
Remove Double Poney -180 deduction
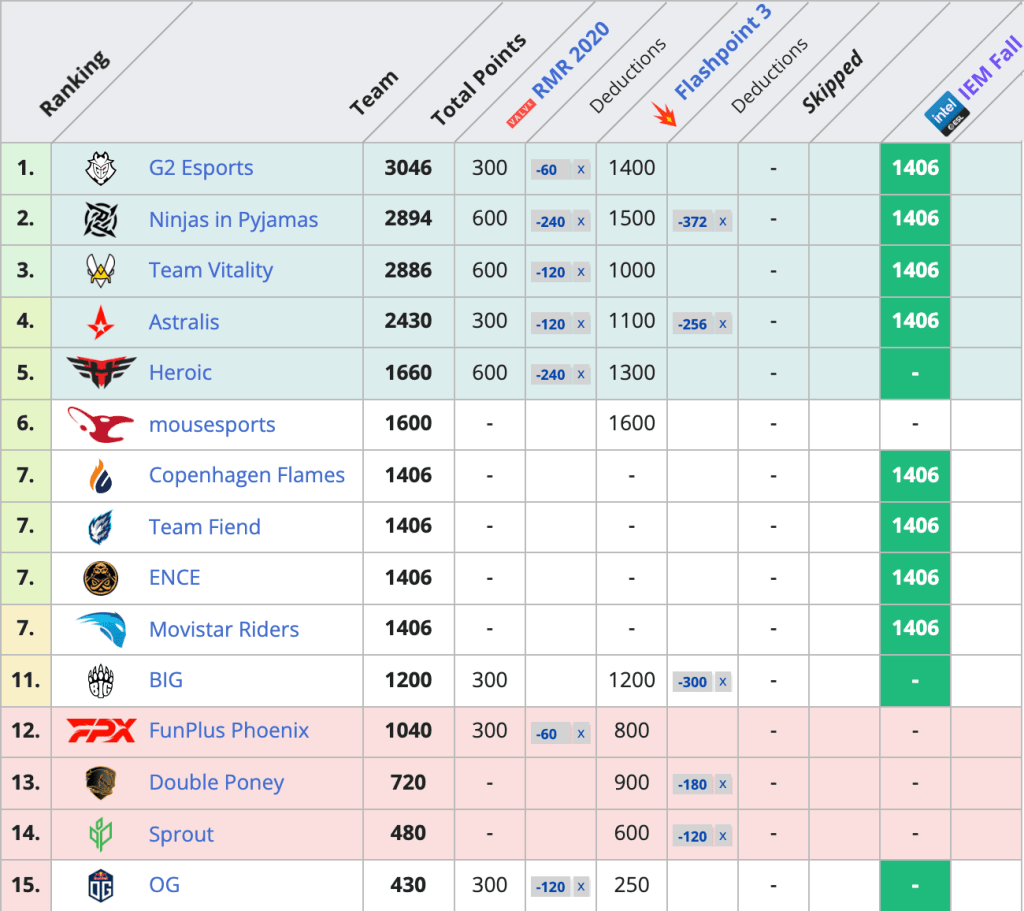(x=722, y=784)
